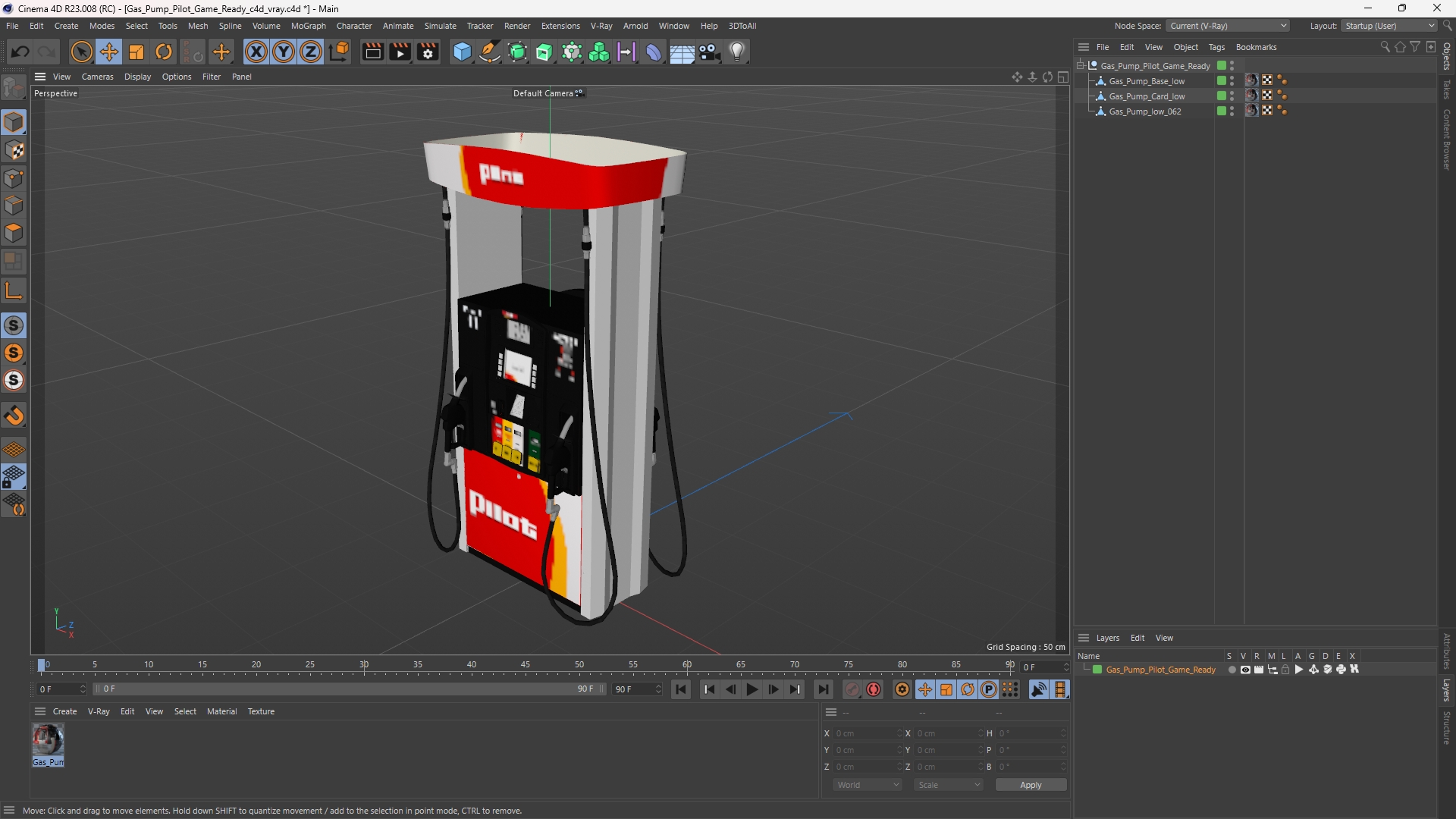This screenshot has height=819, width=1456.
Task: Step to the next frame
Action: [773, 689]
